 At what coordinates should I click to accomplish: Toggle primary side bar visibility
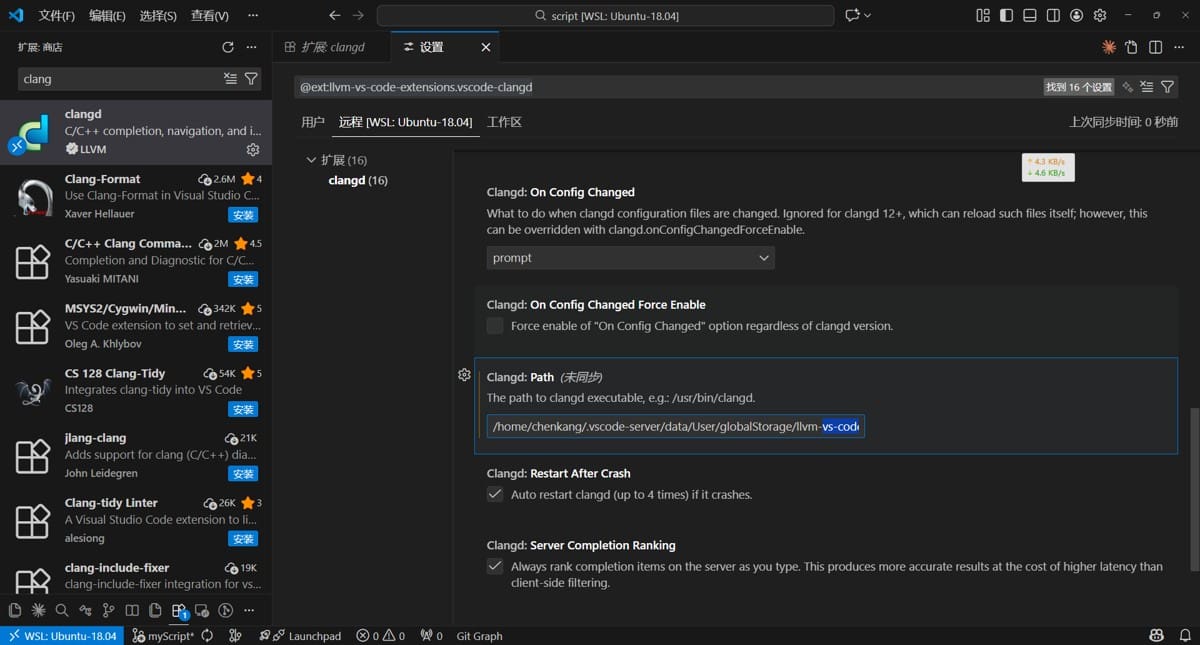click(1006, 16)
